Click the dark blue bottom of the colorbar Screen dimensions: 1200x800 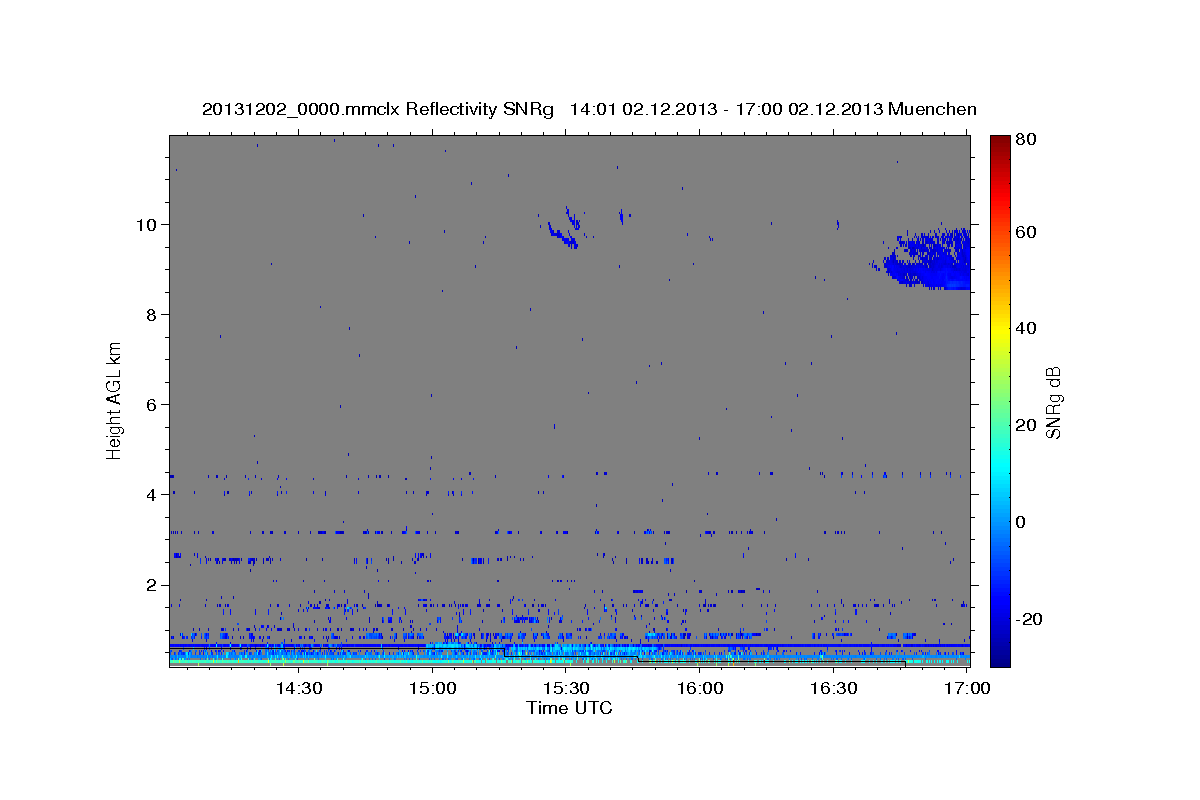(999, 656)
